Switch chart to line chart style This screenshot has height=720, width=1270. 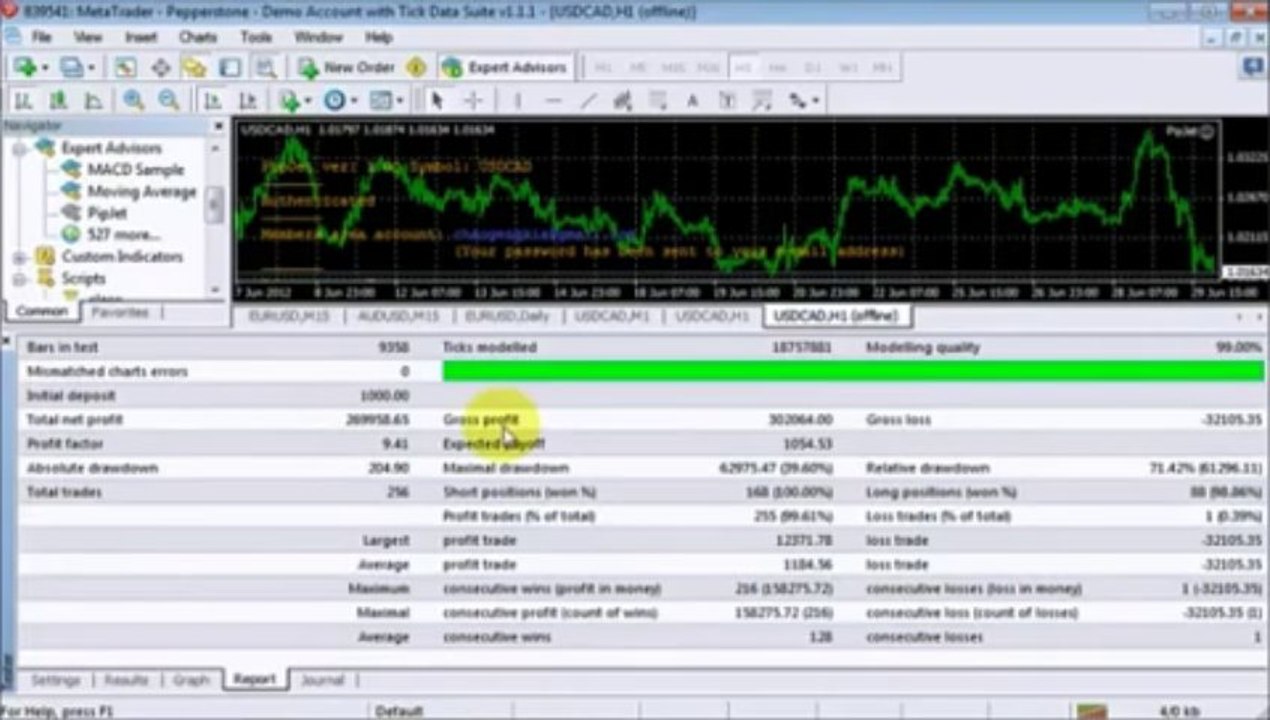[x=93, y=100]
